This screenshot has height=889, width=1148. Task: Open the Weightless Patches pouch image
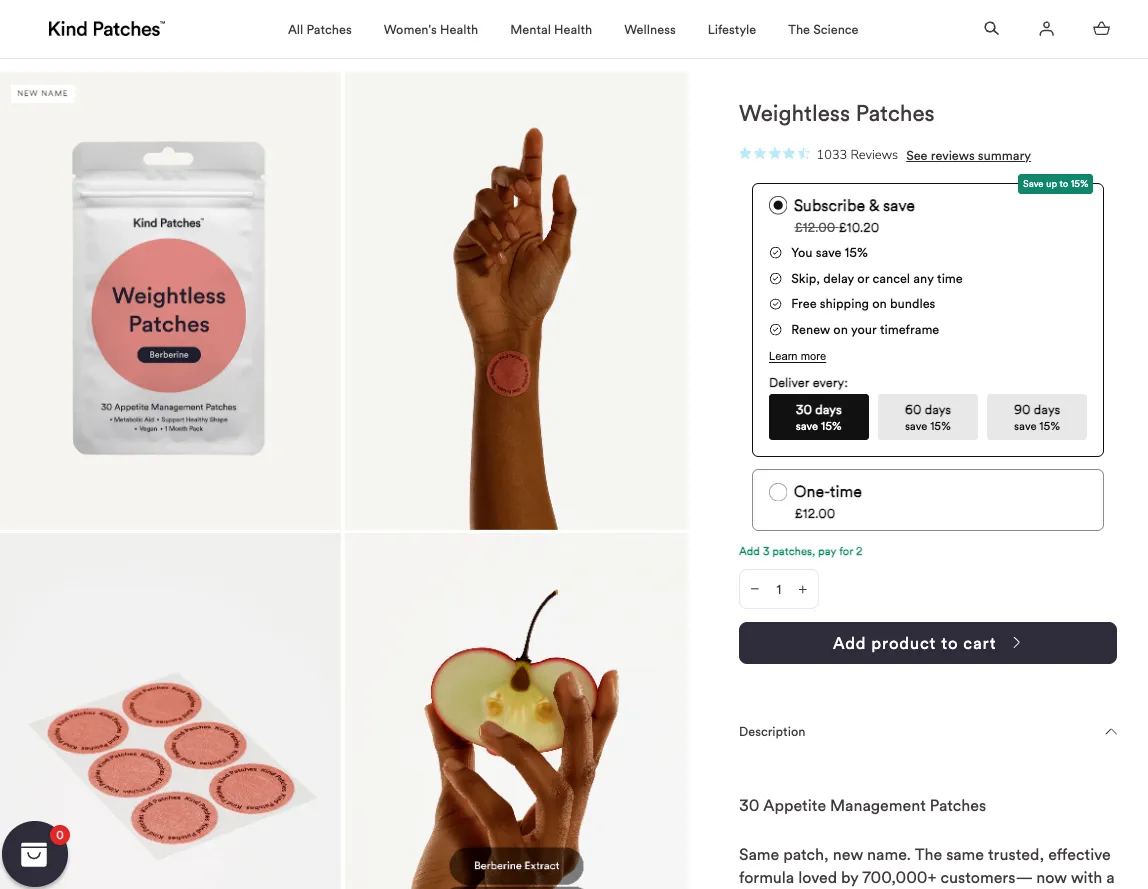169,298
